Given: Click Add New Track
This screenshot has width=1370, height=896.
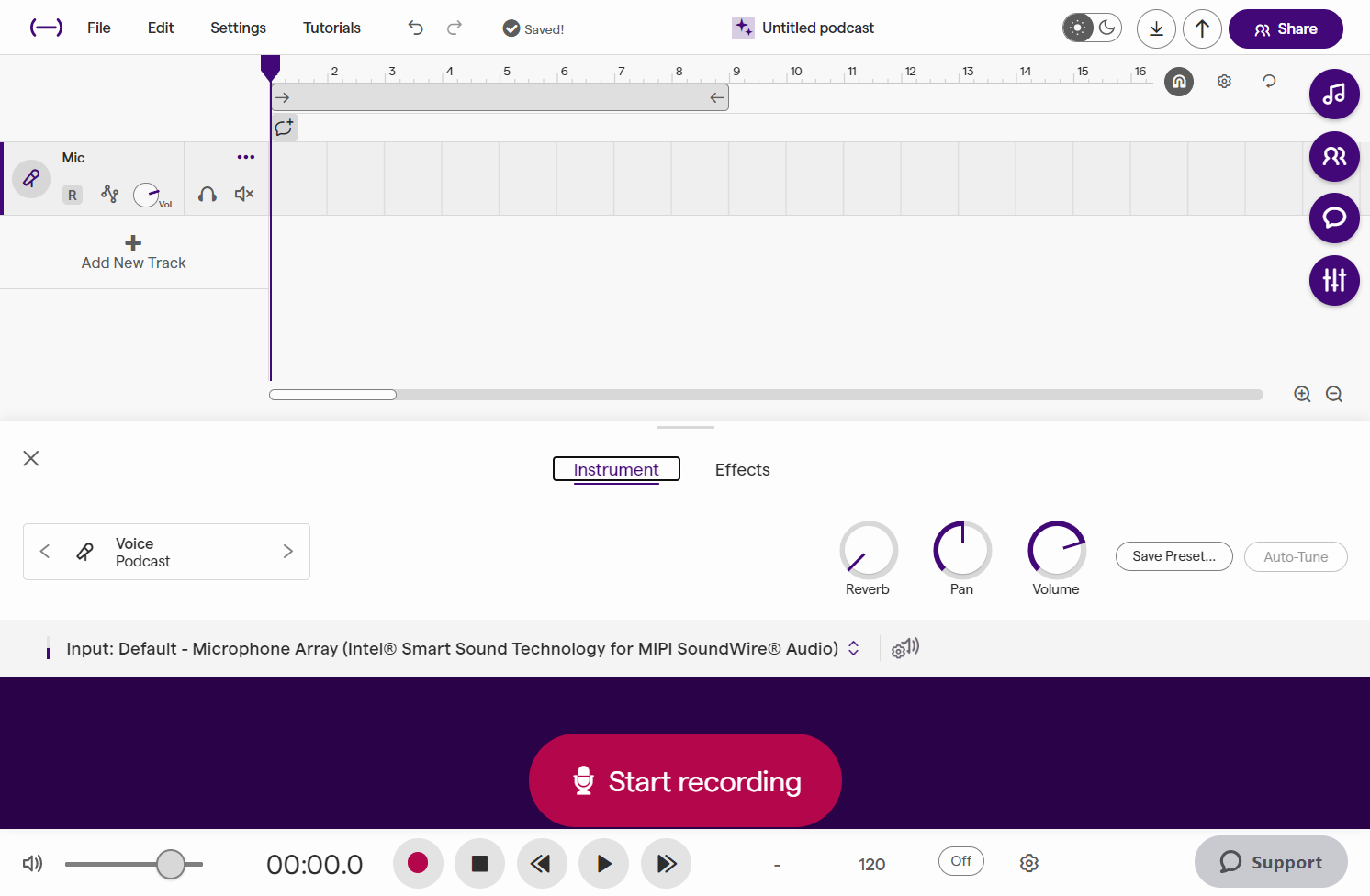Looking at the screenshot, I should coord(134,252).
